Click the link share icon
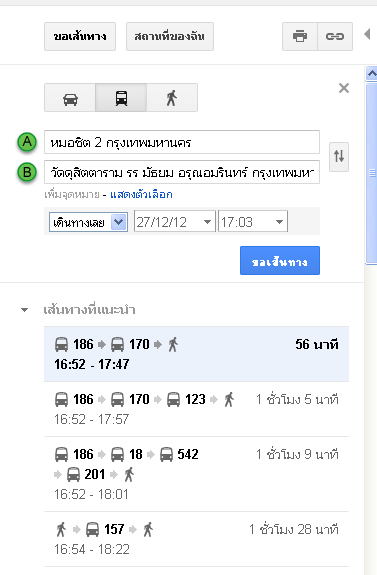Image resolution: width=377 pixels, height=575 pixels. [335, 36]
